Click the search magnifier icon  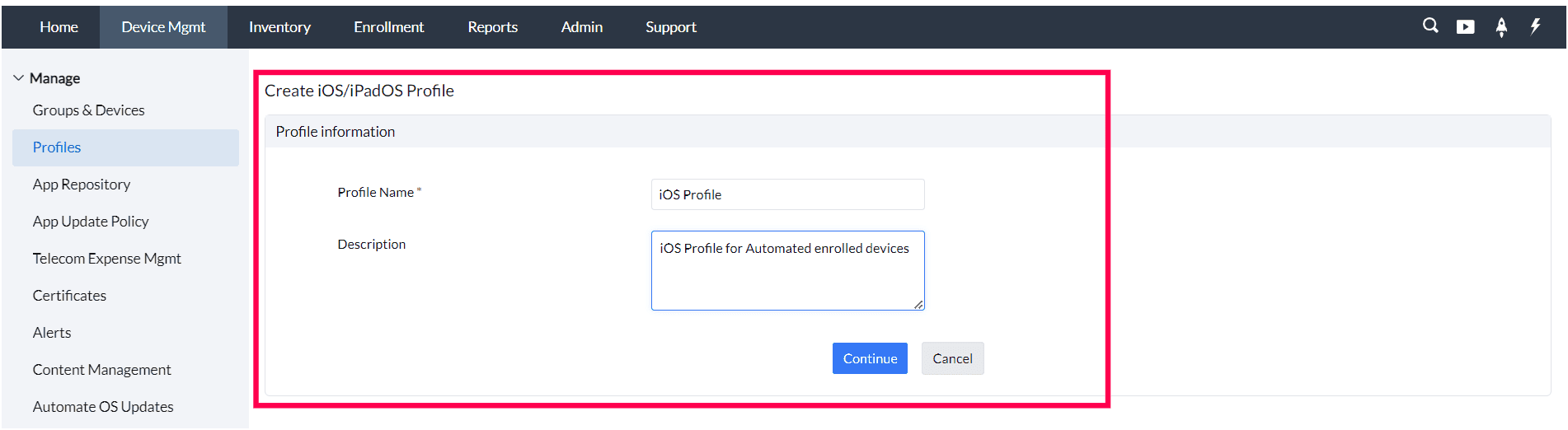tap(1430, 26)
